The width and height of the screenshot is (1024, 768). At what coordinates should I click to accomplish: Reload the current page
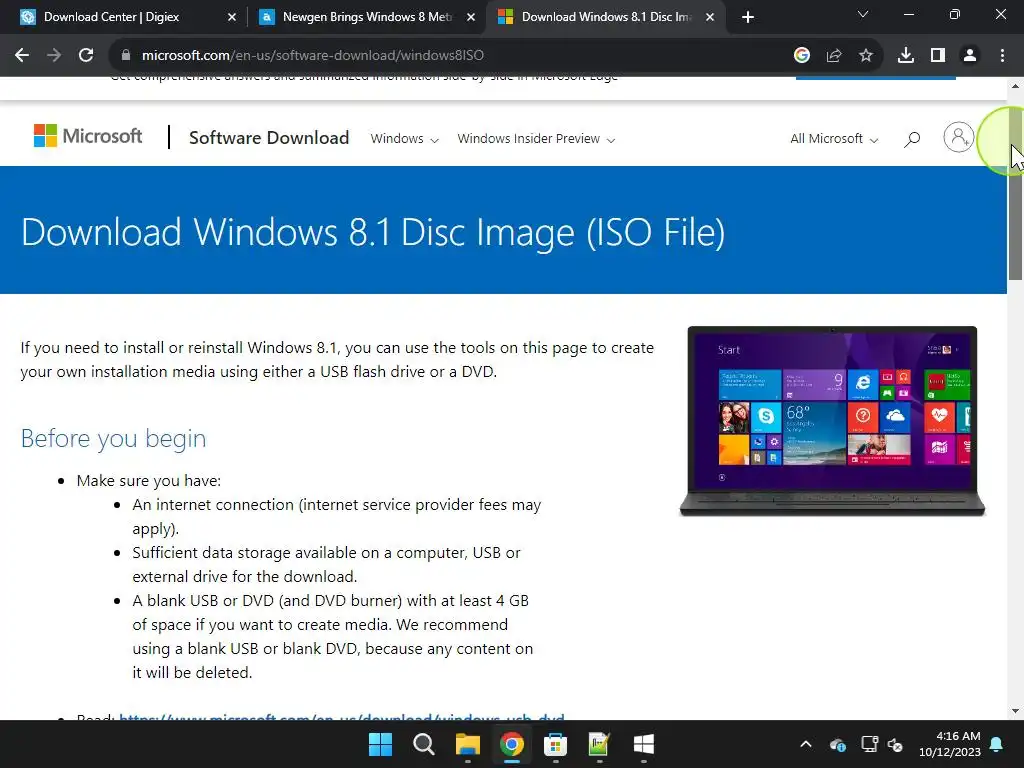point(86,56)
